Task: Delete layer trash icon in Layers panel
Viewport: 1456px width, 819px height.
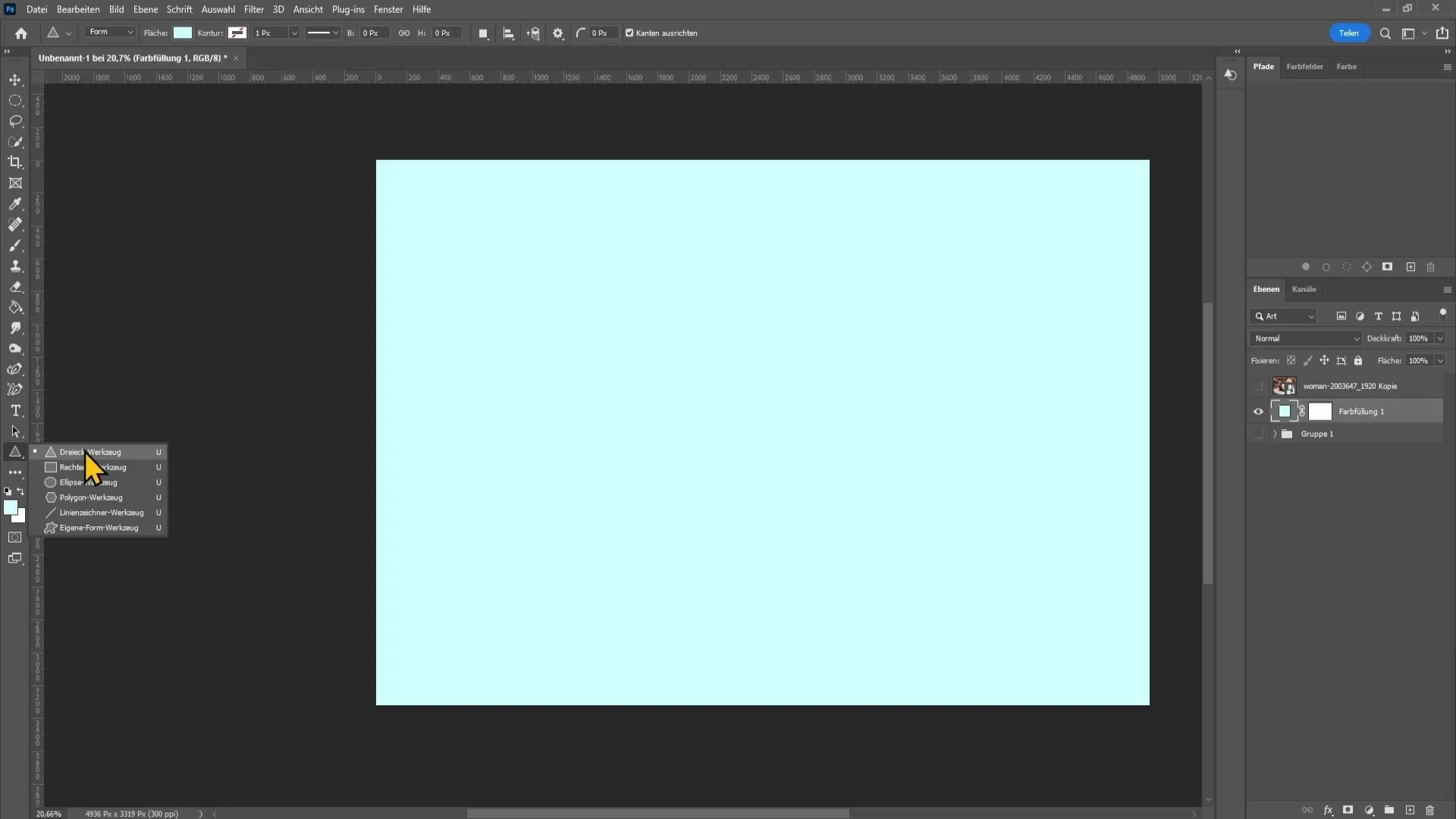Action: click(x=1430, y=811)
